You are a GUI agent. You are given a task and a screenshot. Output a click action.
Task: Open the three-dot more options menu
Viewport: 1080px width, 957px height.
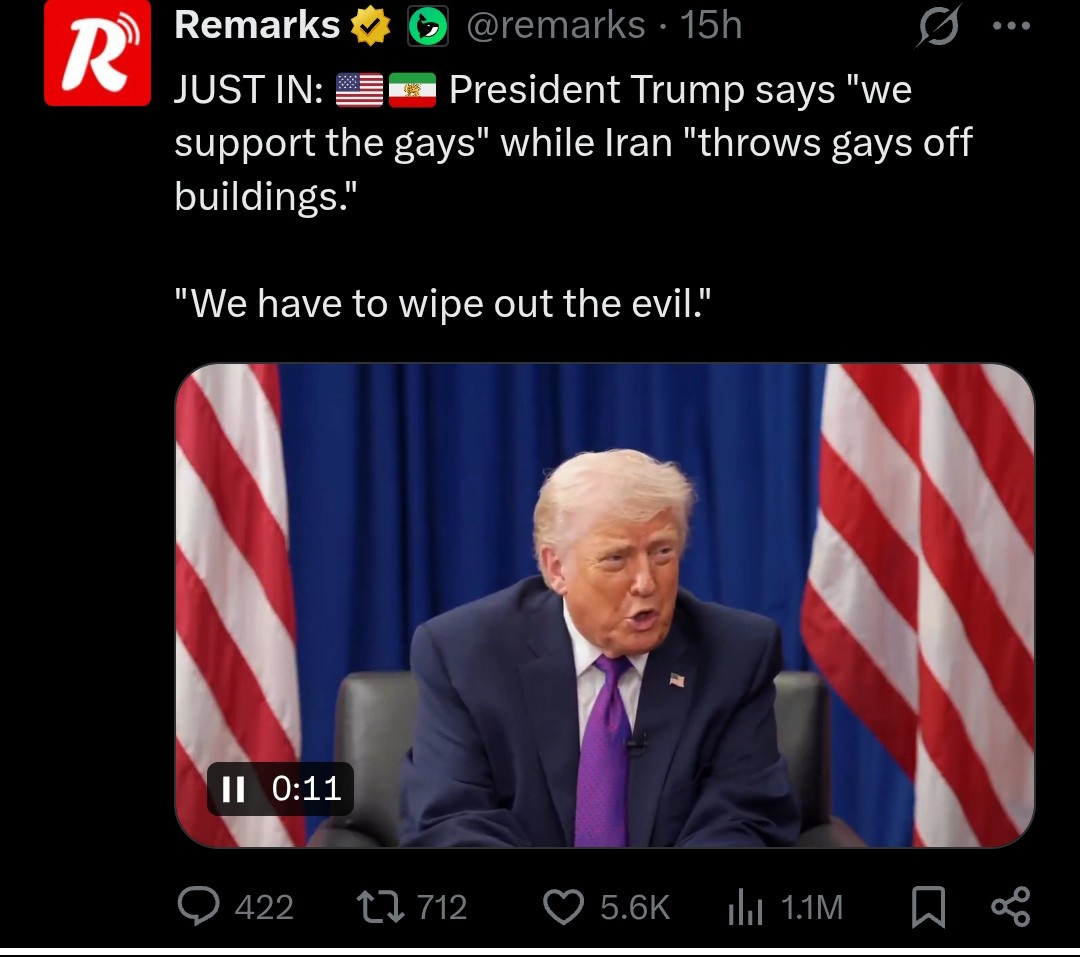coord(1011,26)
